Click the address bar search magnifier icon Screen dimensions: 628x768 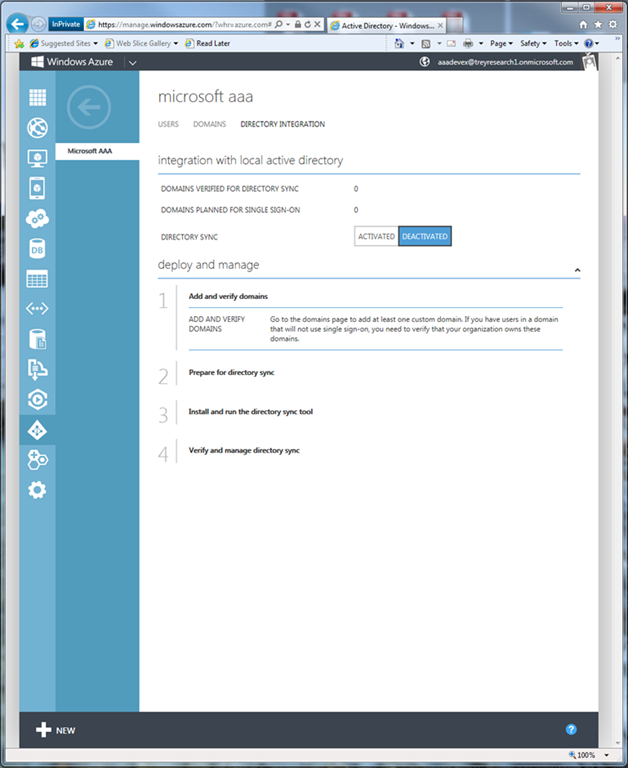coord(279,24)
